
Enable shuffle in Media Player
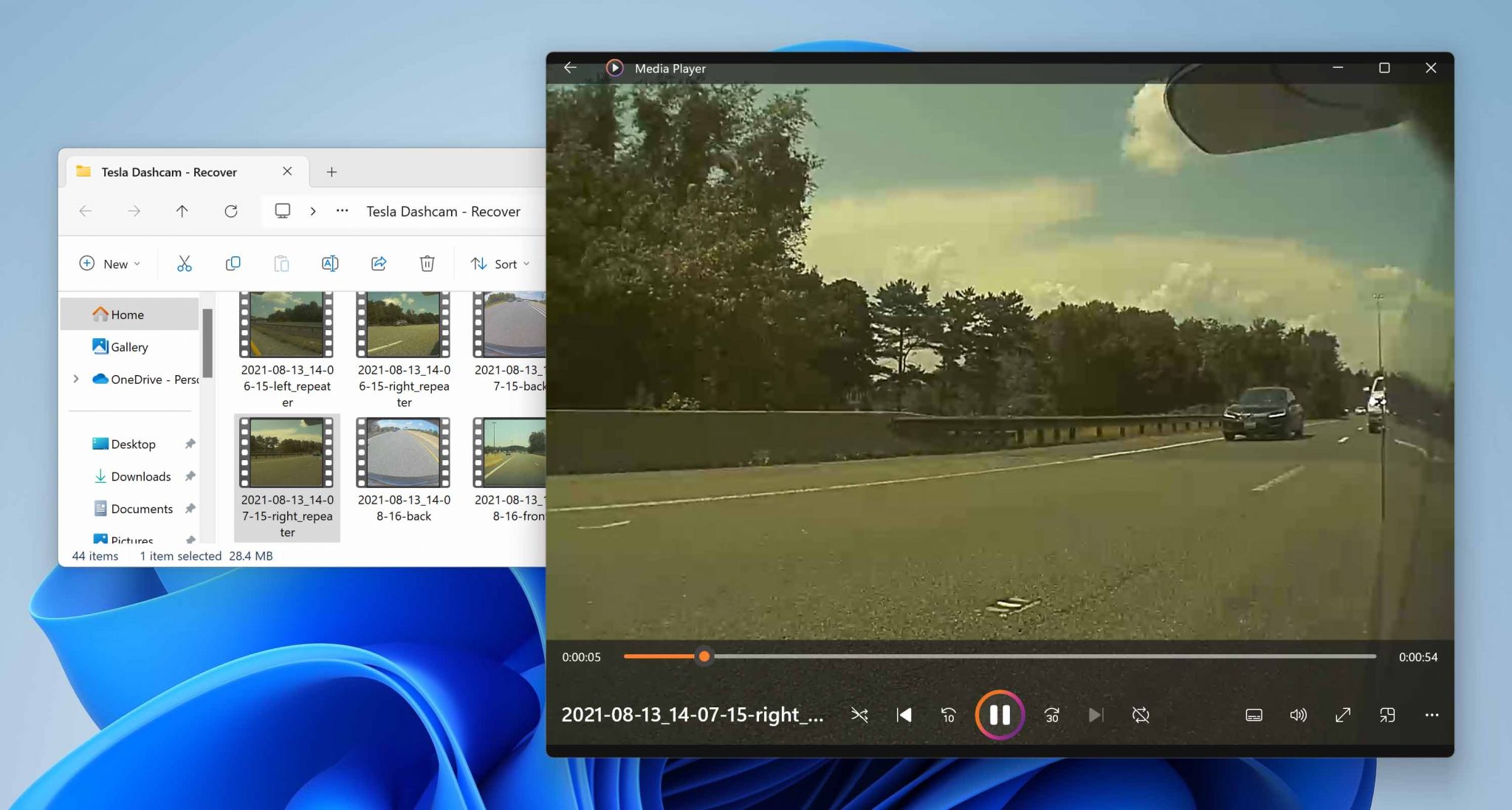click(860, 714)
